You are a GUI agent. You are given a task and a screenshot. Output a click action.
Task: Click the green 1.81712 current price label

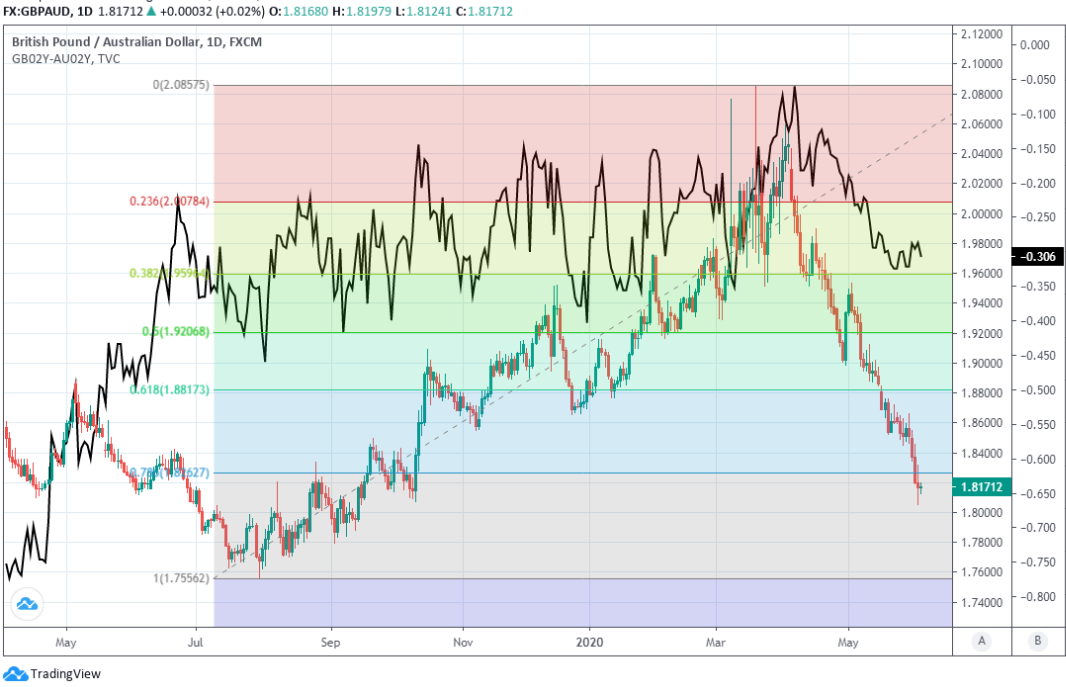(x=981, y=487)
